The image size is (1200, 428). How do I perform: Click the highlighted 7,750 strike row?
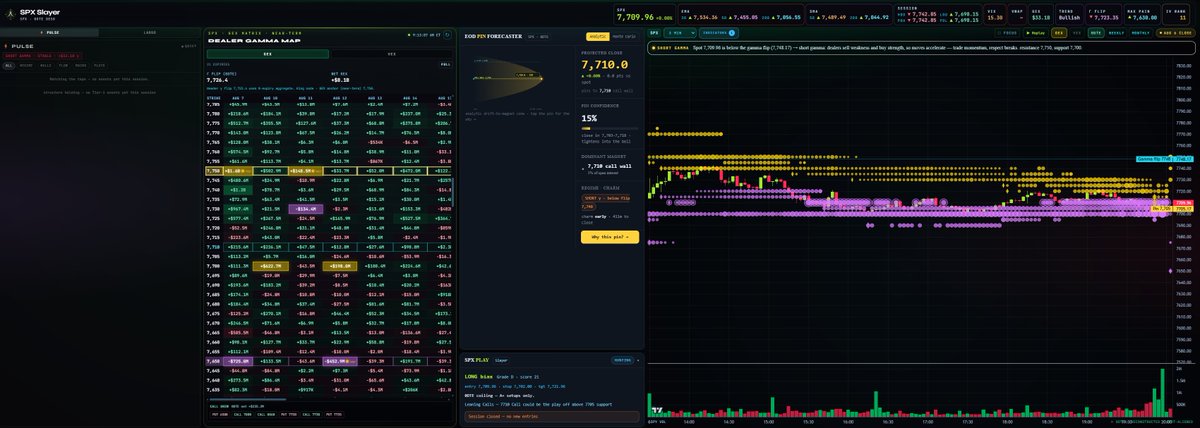[328, 171]
